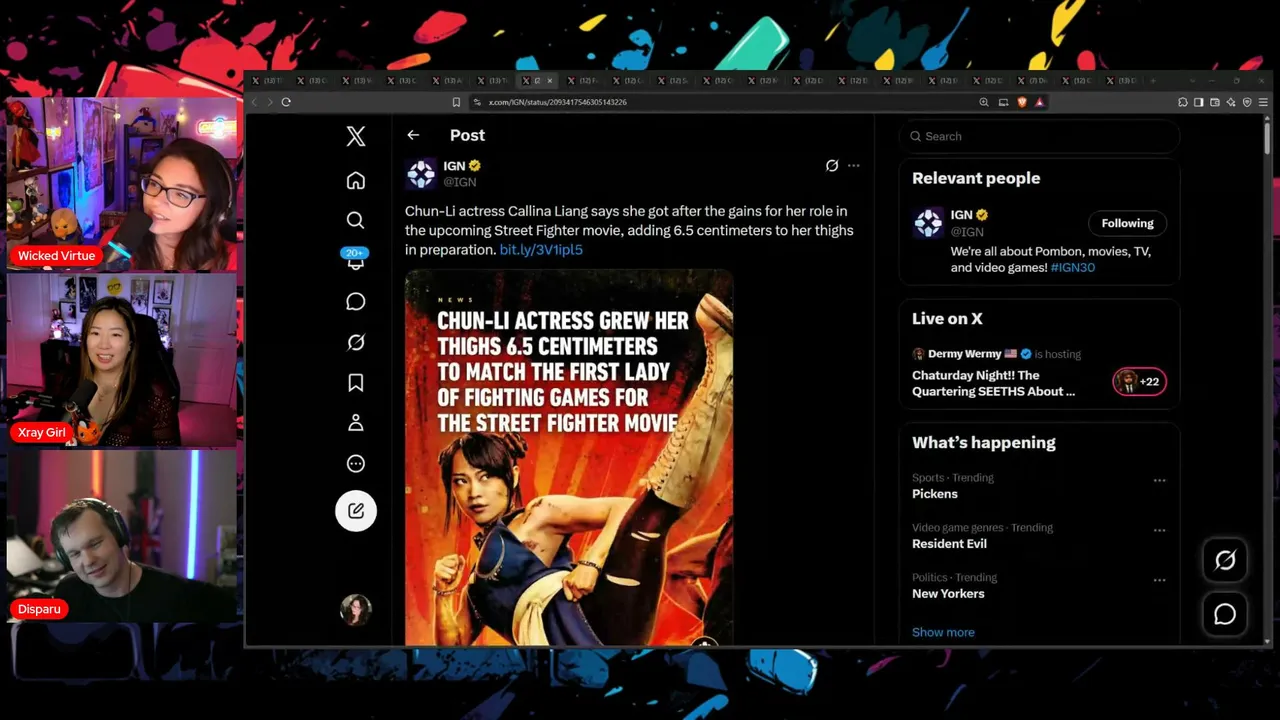This screenshot has width=1280, height=720.
Task: Open the Profile icon in the sidebar
Action: (x=356, y=423)
